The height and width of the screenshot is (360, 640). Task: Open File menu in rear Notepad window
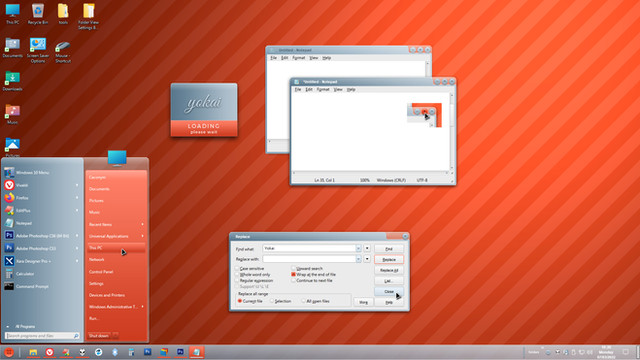point(273,58)
